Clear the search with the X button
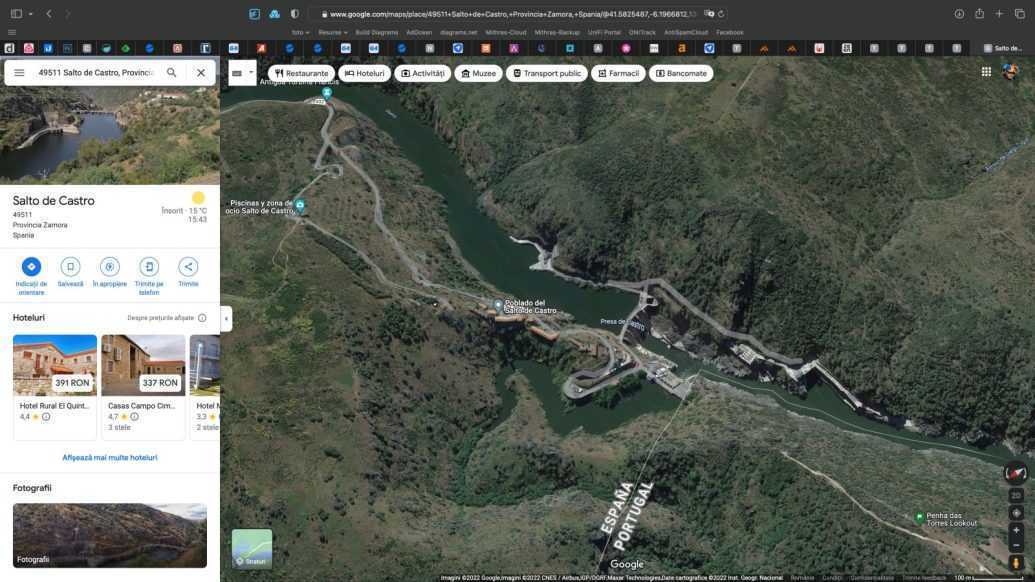 coord(201,73)
